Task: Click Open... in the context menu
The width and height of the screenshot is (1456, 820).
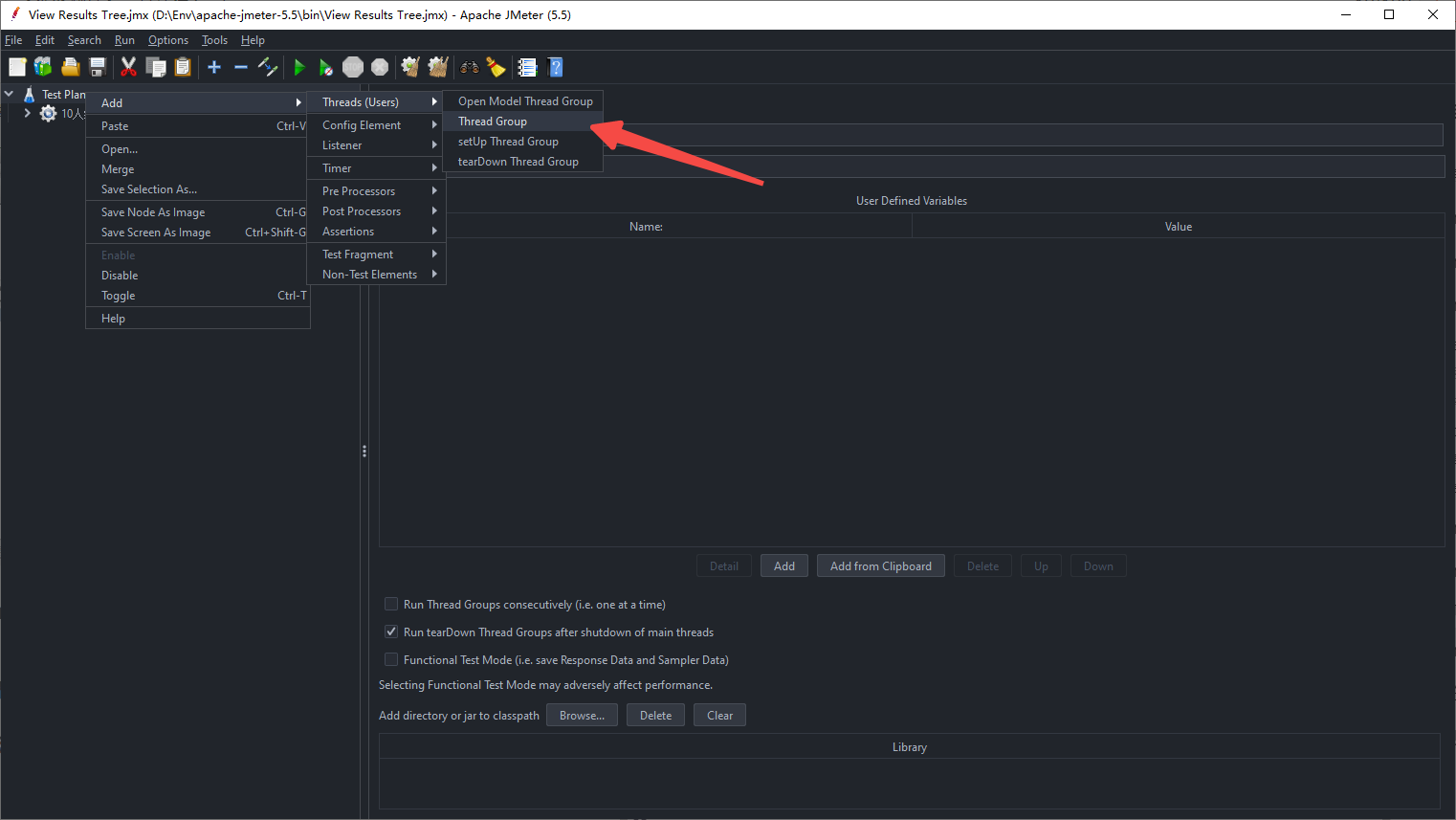Action: point(198,149)
